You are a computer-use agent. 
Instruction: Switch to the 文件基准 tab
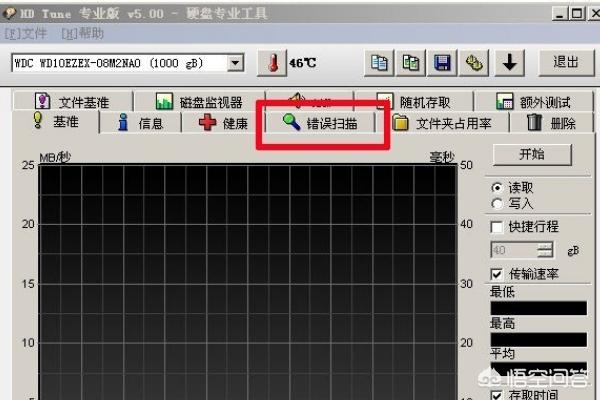click(x=72, y=101)
